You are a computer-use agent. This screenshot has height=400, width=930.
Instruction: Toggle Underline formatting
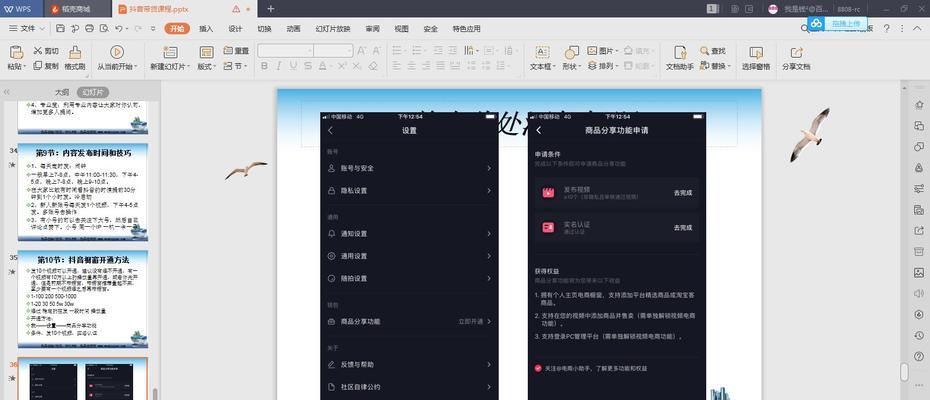(293, 66)
